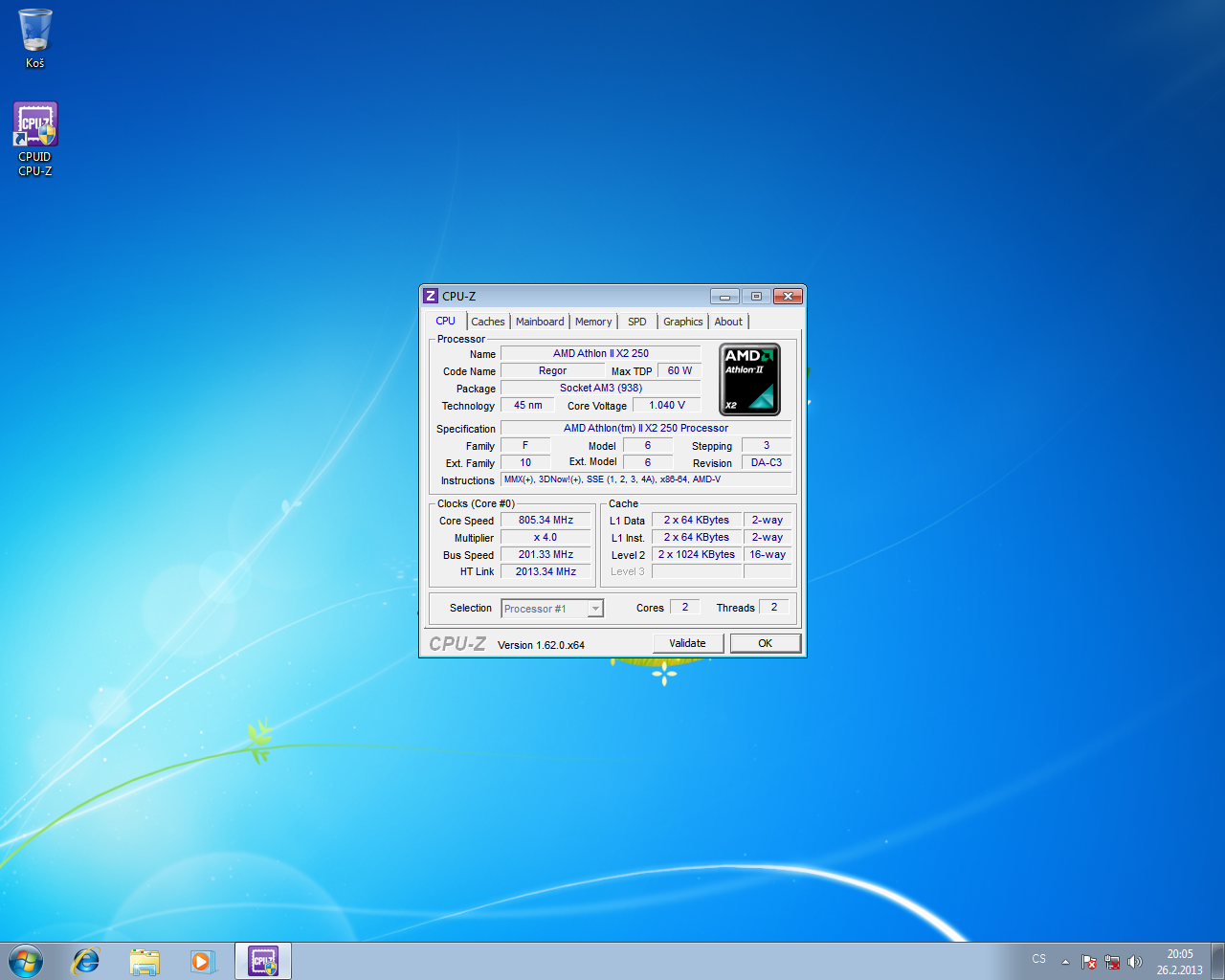Select the Graphics tab
The width and height of the screenshot is (1225, 980).
tap(682, 322)
